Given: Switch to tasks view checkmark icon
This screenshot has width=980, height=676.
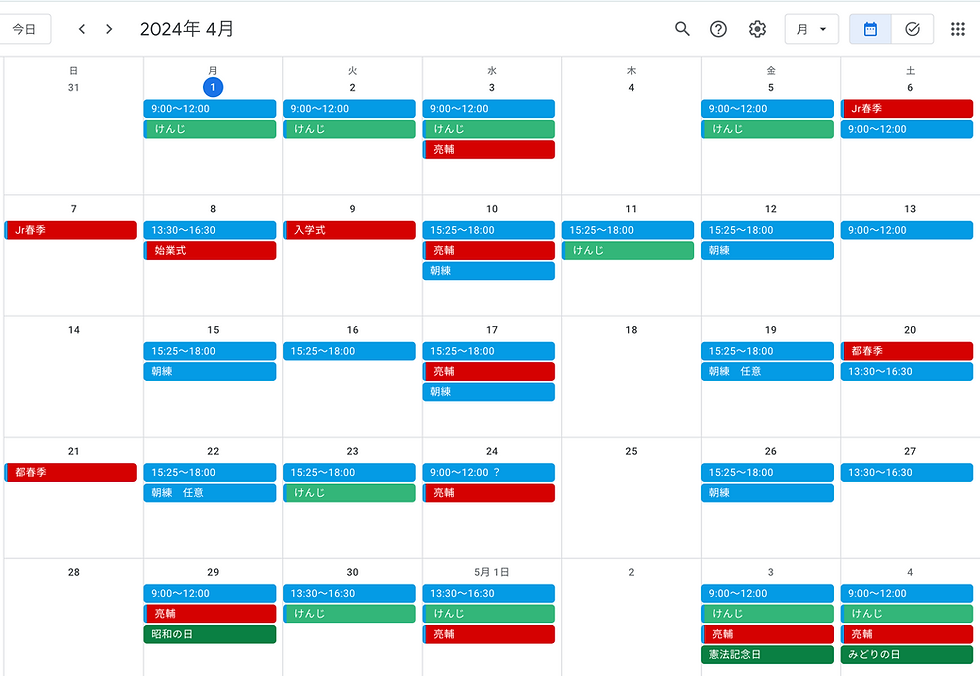Looking at the screenshot, I should click(912, 29).
